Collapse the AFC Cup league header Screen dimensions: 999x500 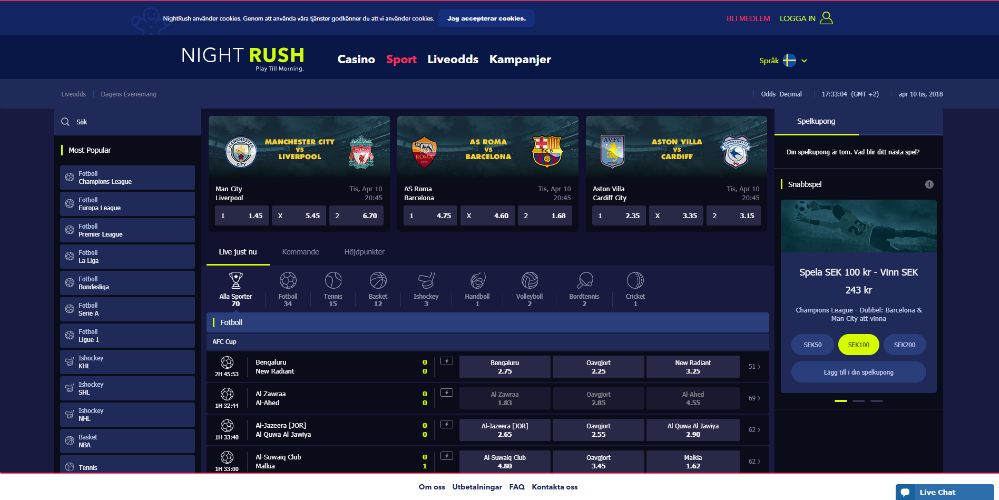click(487, 342)
